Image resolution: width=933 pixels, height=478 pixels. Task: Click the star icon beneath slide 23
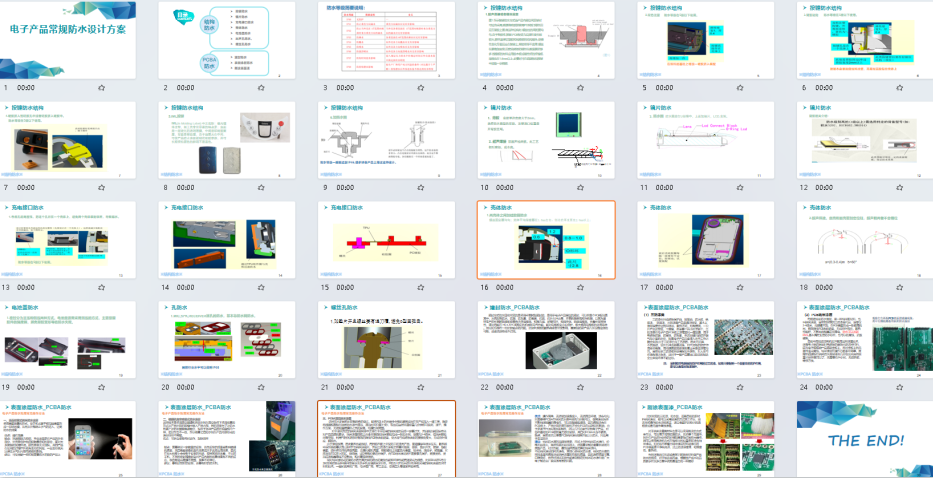[740, 388]
